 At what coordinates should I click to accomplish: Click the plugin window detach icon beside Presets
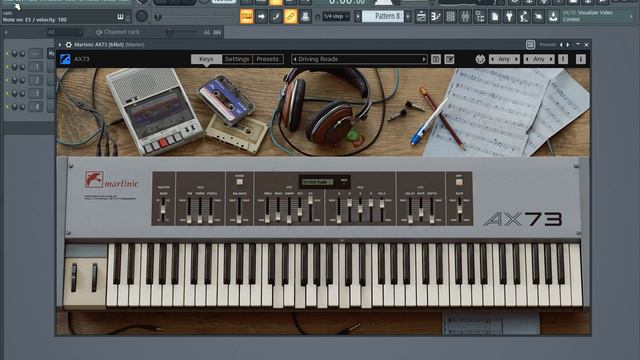coord(530,44)
